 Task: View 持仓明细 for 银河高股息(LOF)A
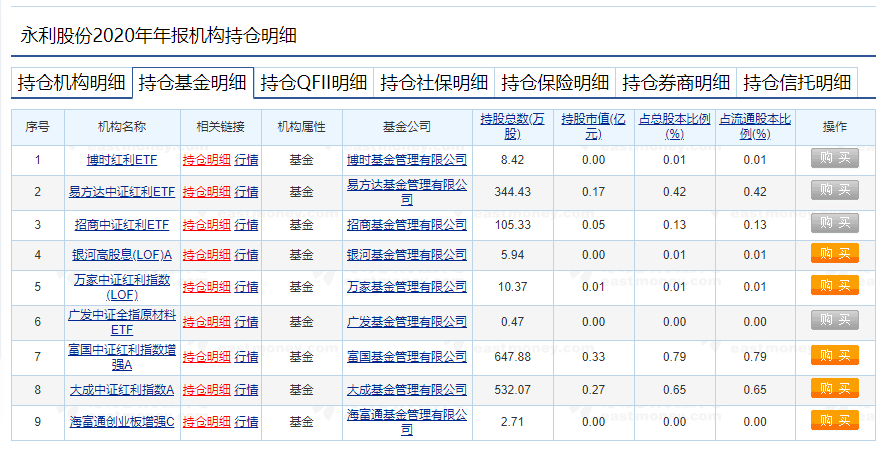point(206,255)
